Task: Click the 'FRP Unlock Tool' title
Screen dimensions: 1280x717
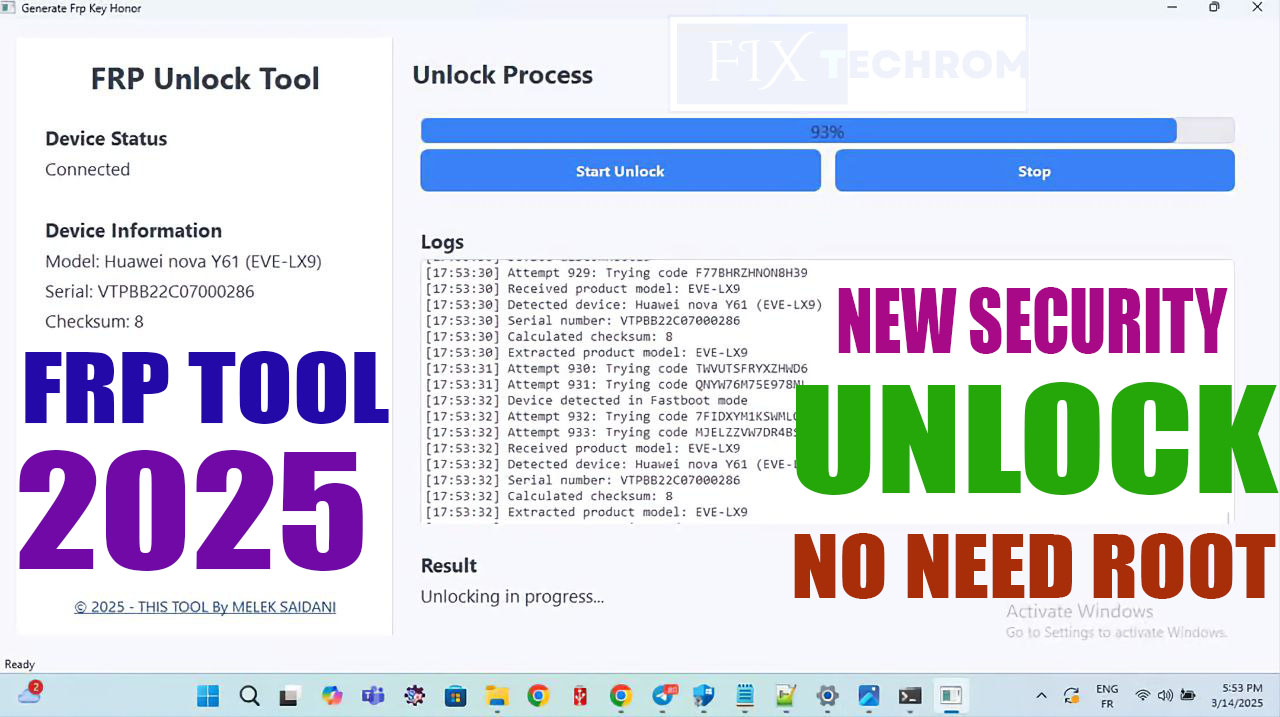Action: pos(205,79)
